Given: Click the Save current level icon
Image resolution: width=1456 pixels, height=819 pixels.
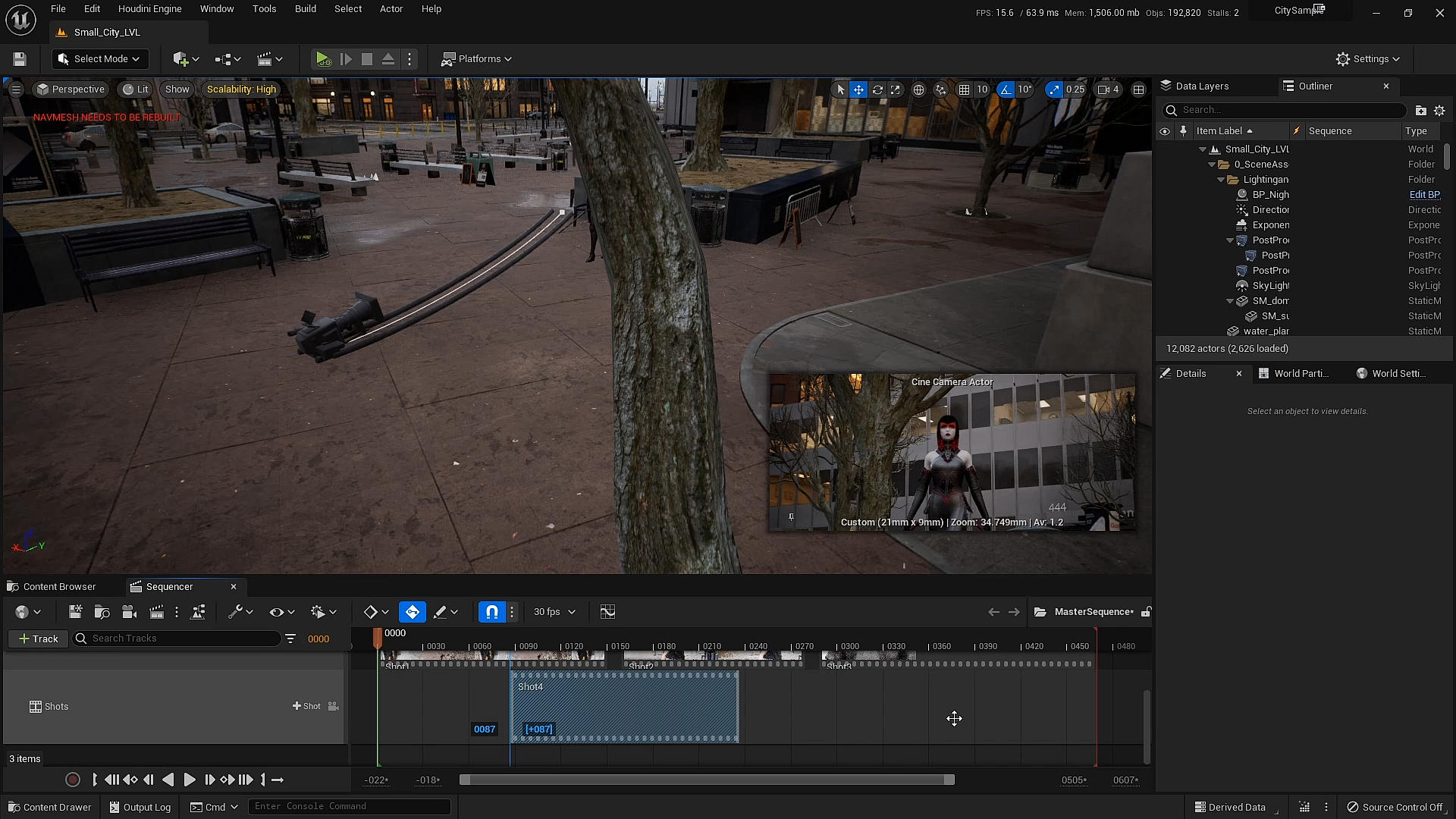Looking at the screenshot, I should coord(20,59).
